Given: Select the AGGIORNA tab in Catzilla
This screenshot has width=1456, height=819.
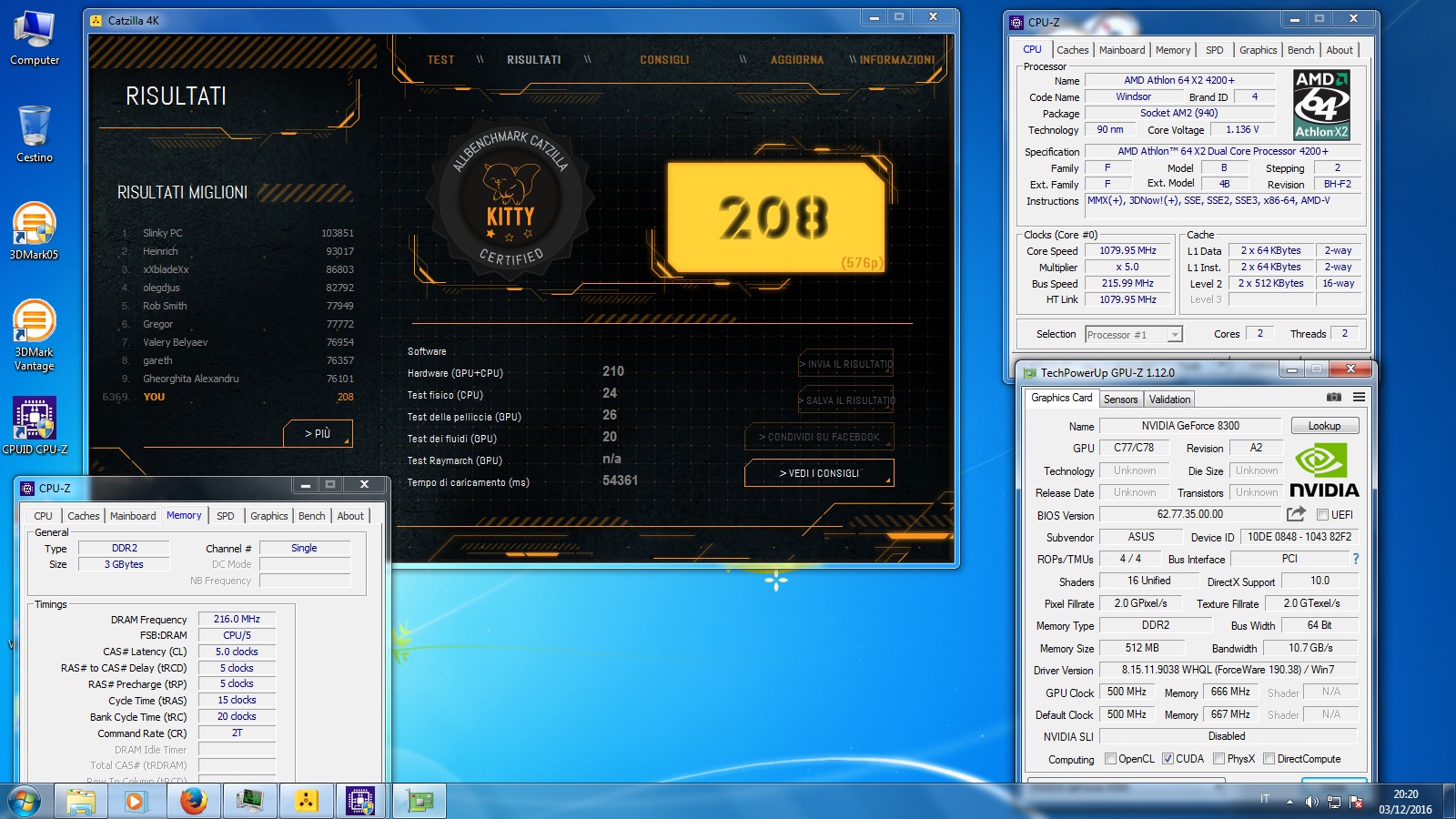Looking at the screenshot, I should coord(797,60).
